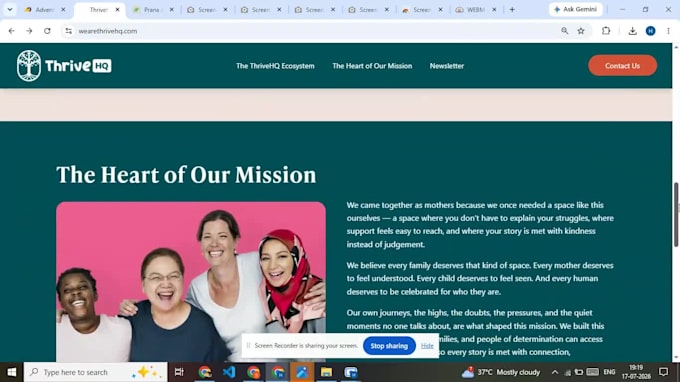The image size is (680, 382).
Task: Click the Contact Us button
Action: pos(622,65)
